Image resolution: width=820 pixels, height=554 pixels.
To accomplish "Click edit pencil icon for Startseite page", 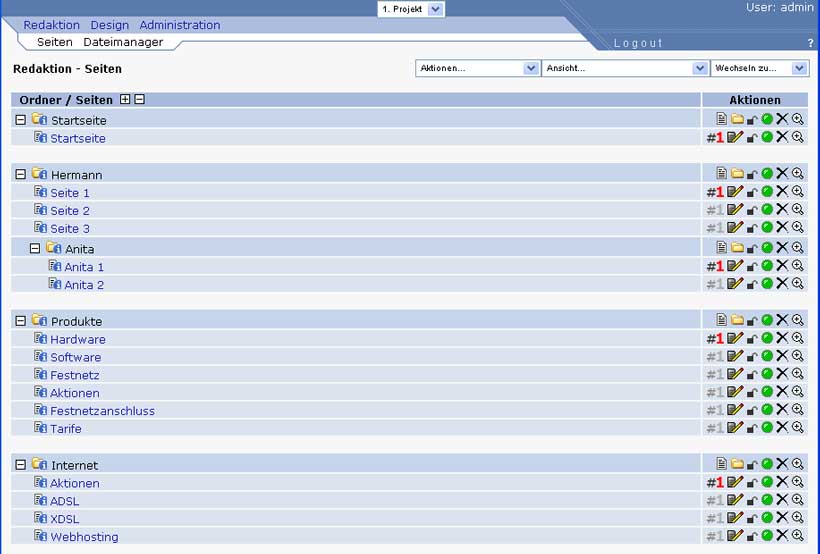I will (735, 137).
